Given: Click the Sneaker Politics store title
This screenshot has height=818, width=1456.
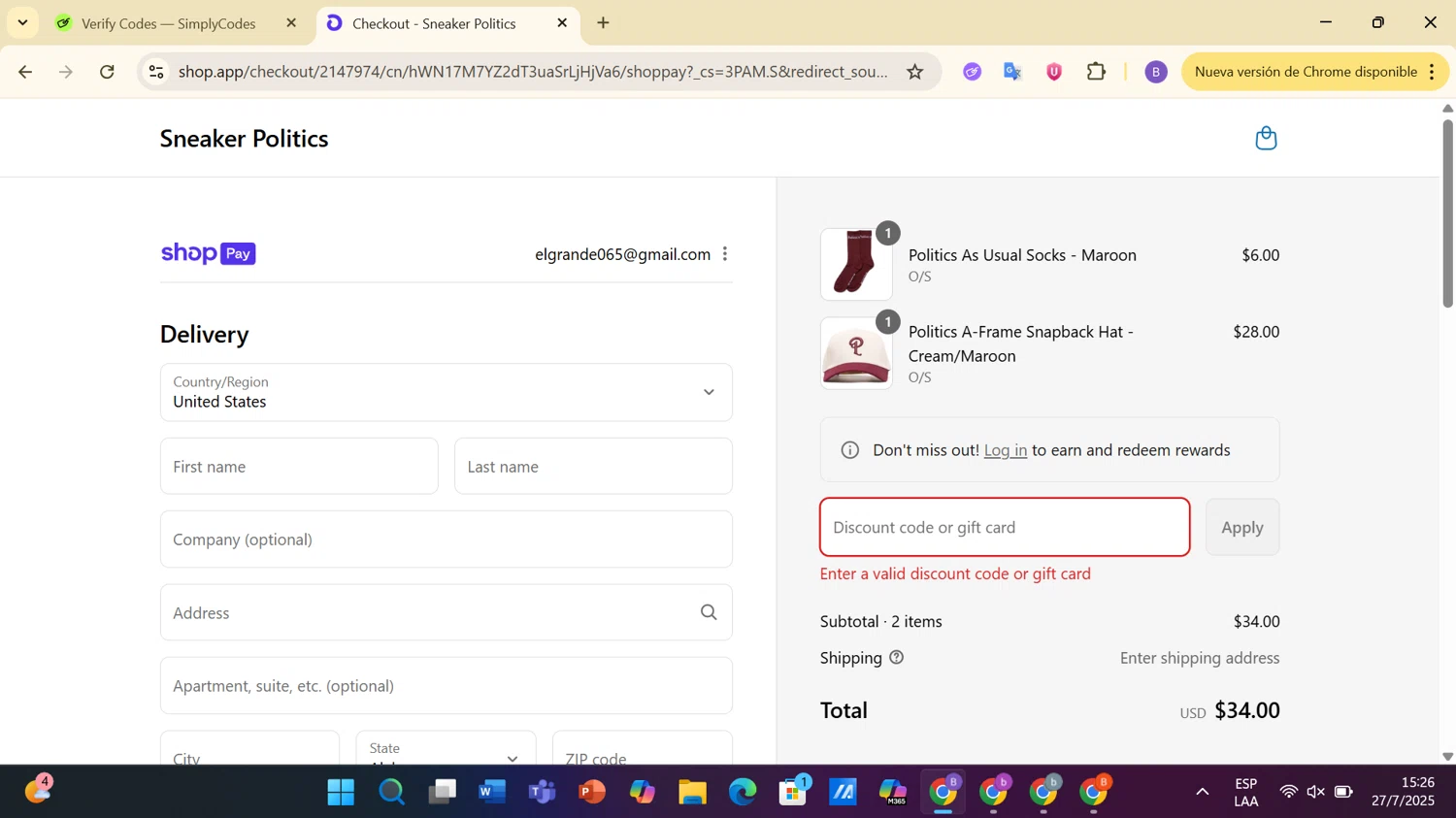Looking at the screenshot, I should pyautogui.click(x=244, y=139).
